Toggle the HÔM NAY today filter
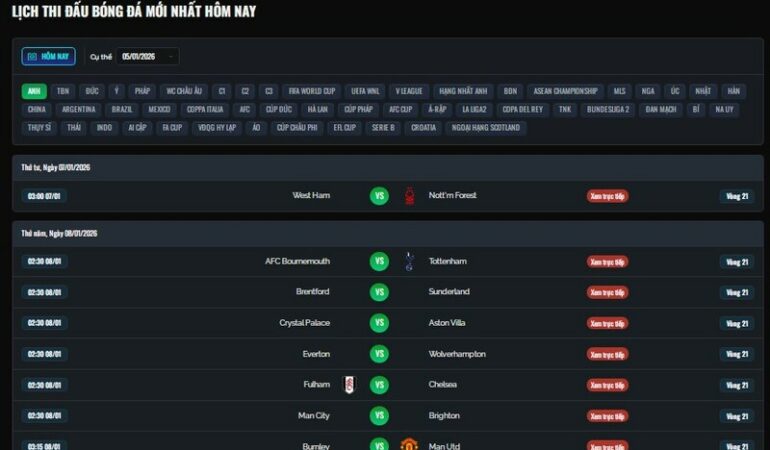 pyautogui.click(x=48, y=56)
